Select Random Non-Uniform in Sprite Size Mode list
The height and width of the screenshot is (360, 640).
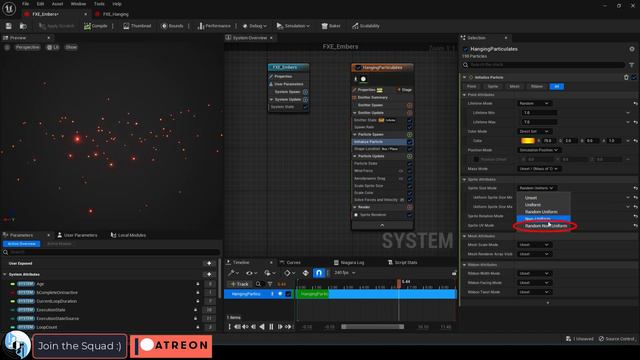point(546,226)
